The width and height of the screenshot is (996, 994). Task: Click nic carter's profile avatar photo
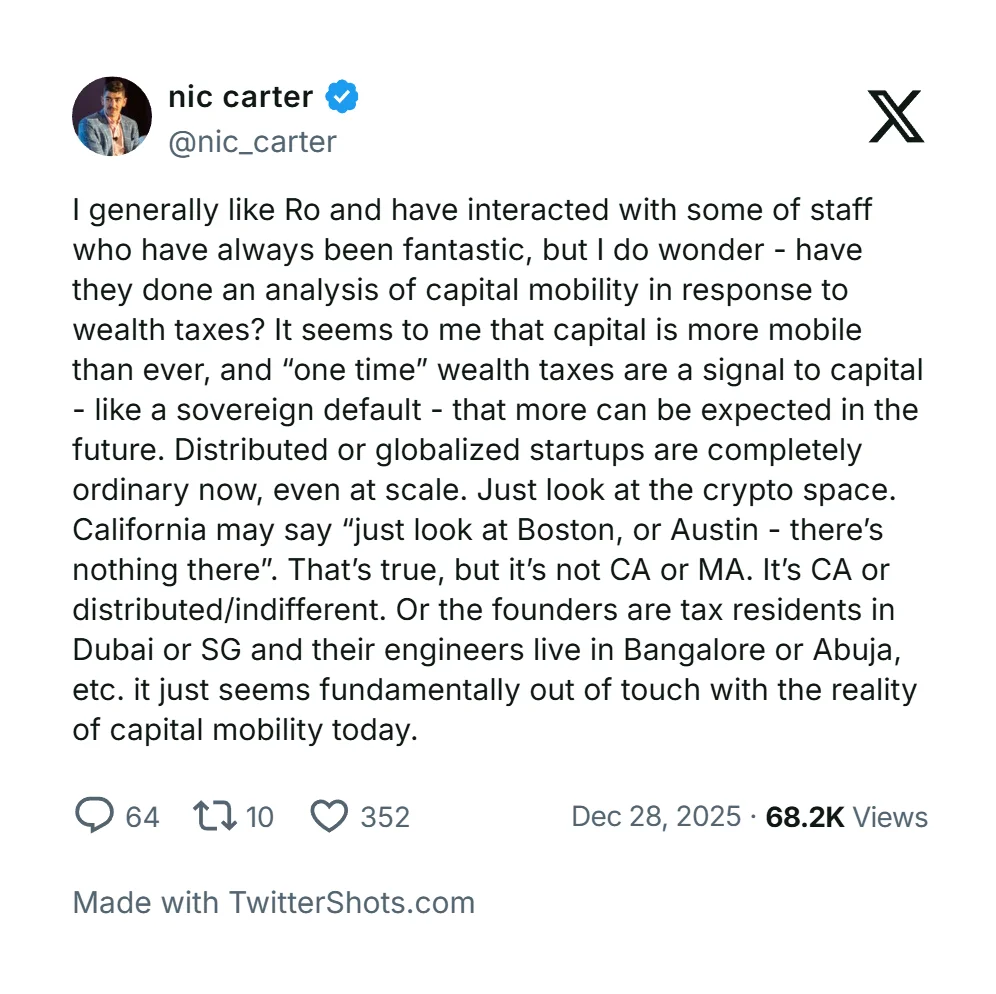pyautogui.click(x=112, y=116)
